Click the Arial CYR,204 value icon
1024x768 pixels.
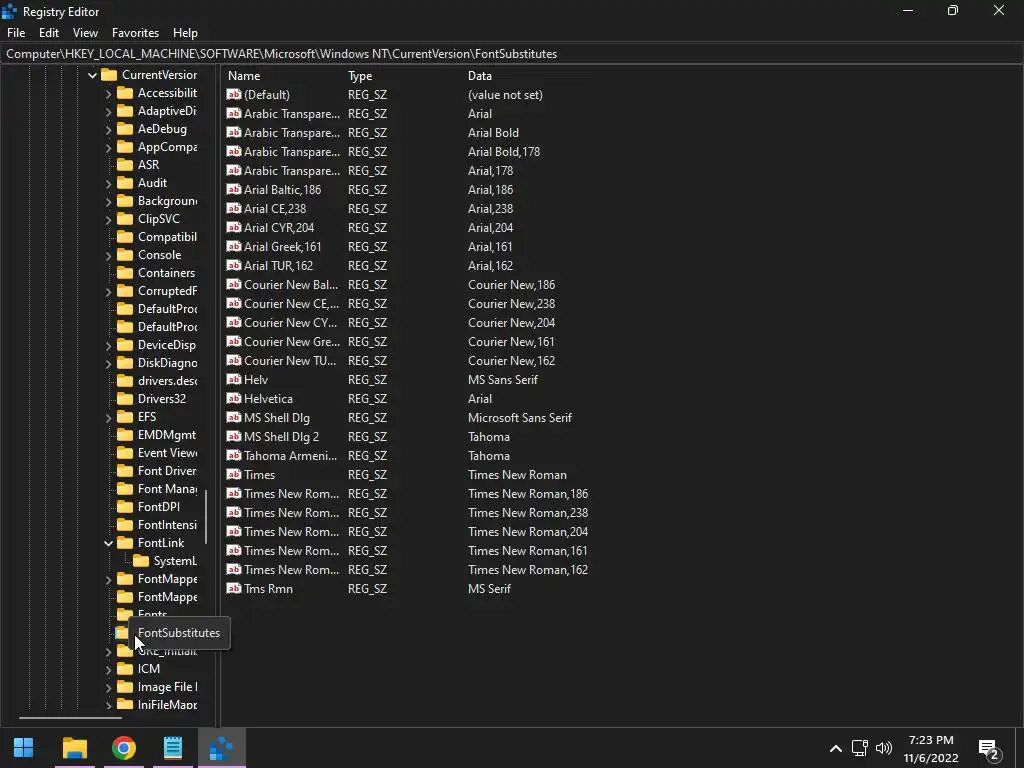click(x=234, y=227)
